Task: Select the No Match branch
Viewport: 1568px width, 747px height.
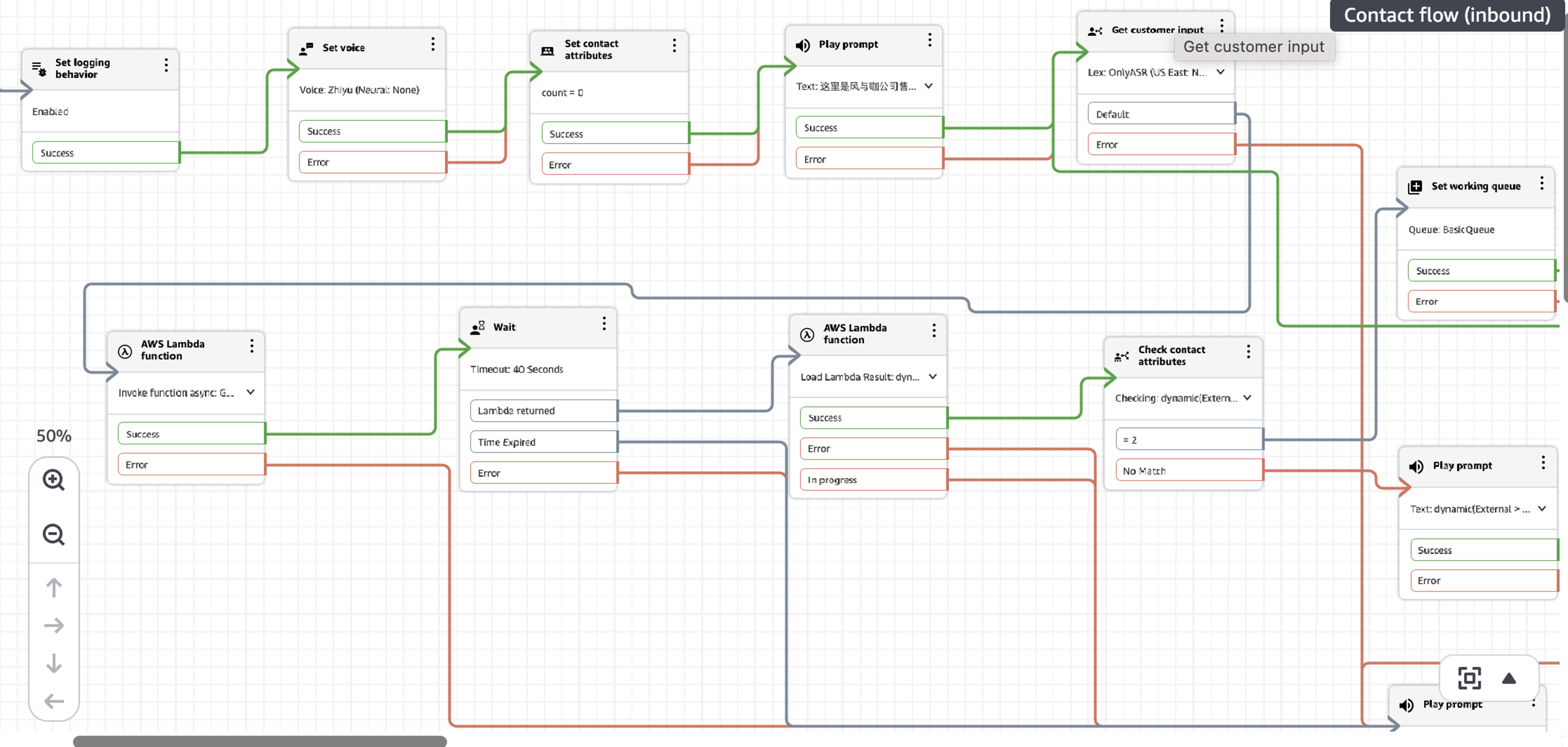Action: click(x=1188, y=471)
